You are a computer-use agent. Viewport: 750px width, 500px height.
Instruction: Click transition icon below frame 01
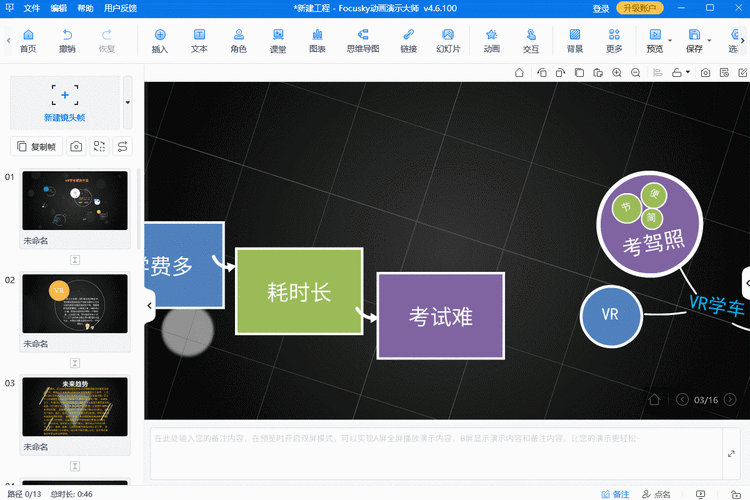coord(75,260)
